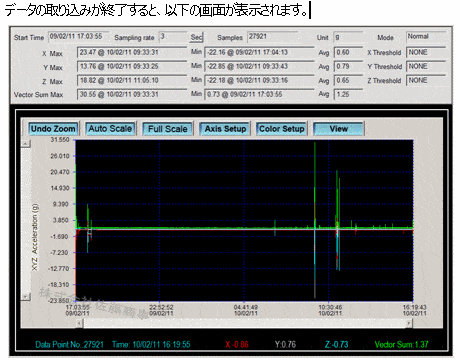Switch graph to Full Scale
Screen dimensions: 460x360
point(168,129)
